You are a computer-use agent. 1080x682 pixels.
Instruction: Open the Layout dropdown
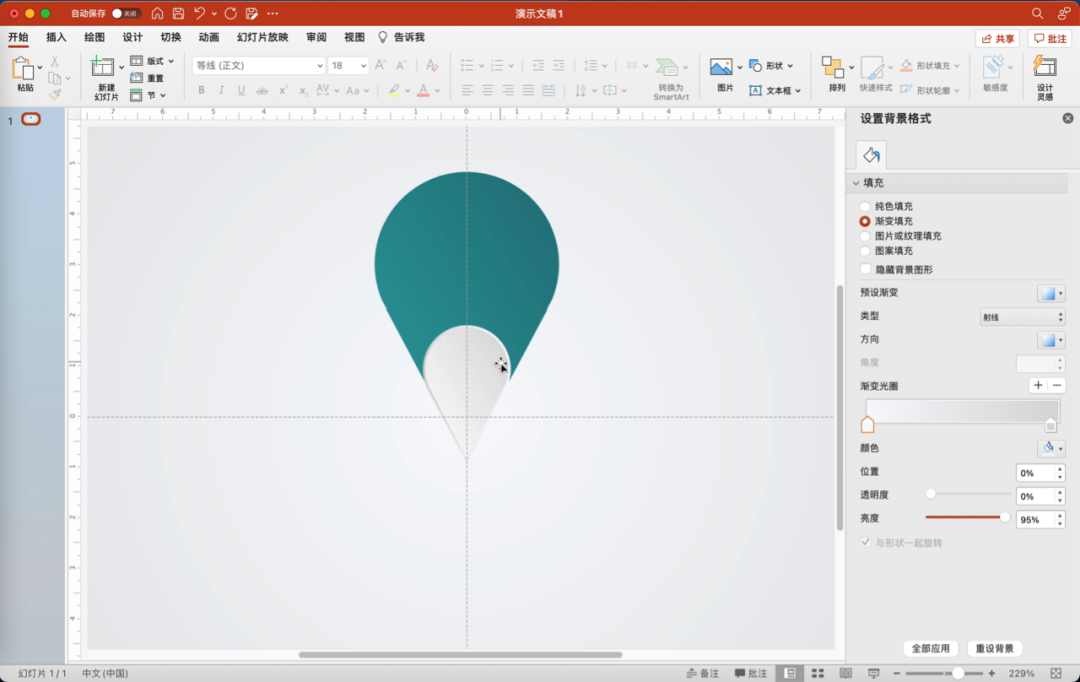[x=152, y=61]
